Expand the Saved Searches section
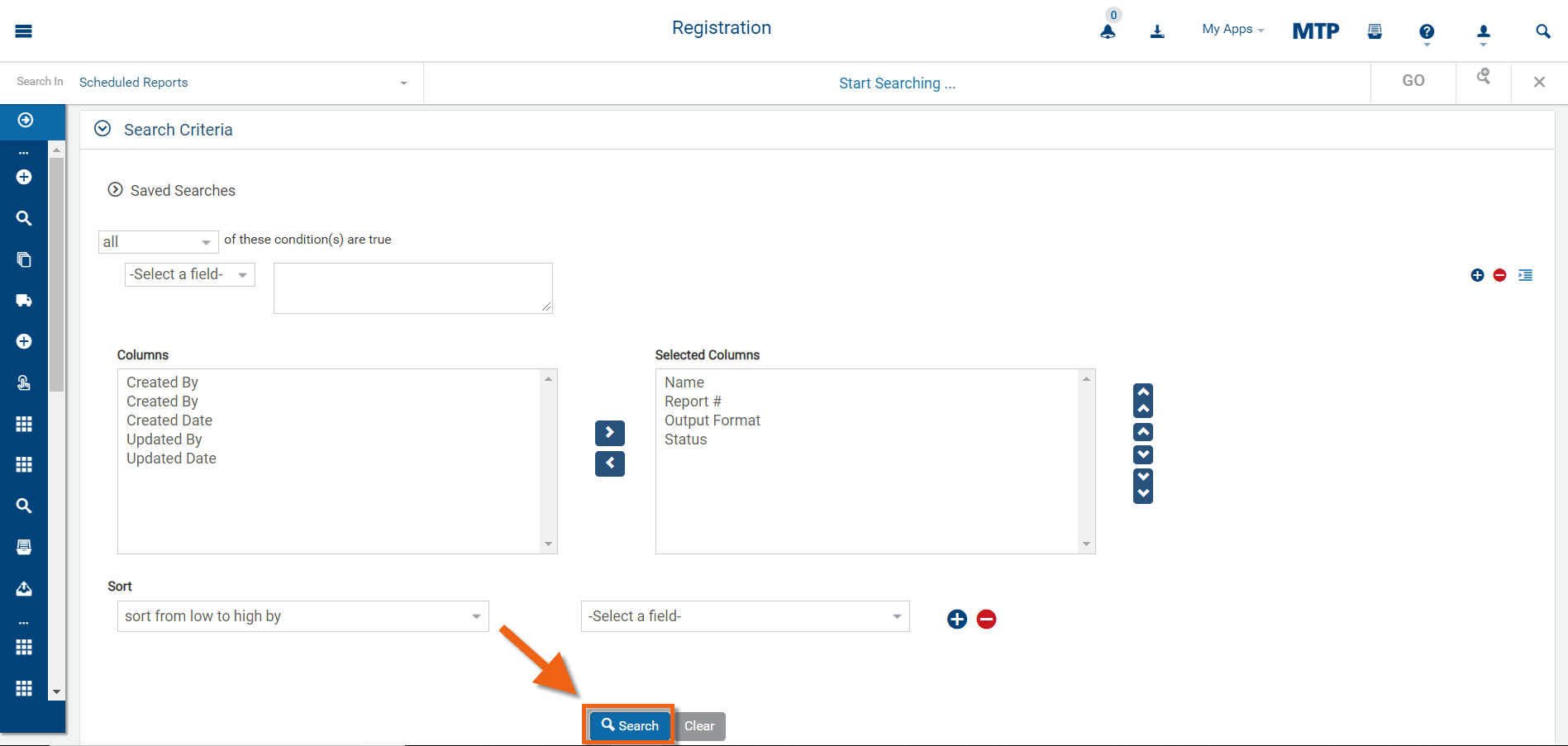Screen dimensions: 1568x746 tap(116, 190)
